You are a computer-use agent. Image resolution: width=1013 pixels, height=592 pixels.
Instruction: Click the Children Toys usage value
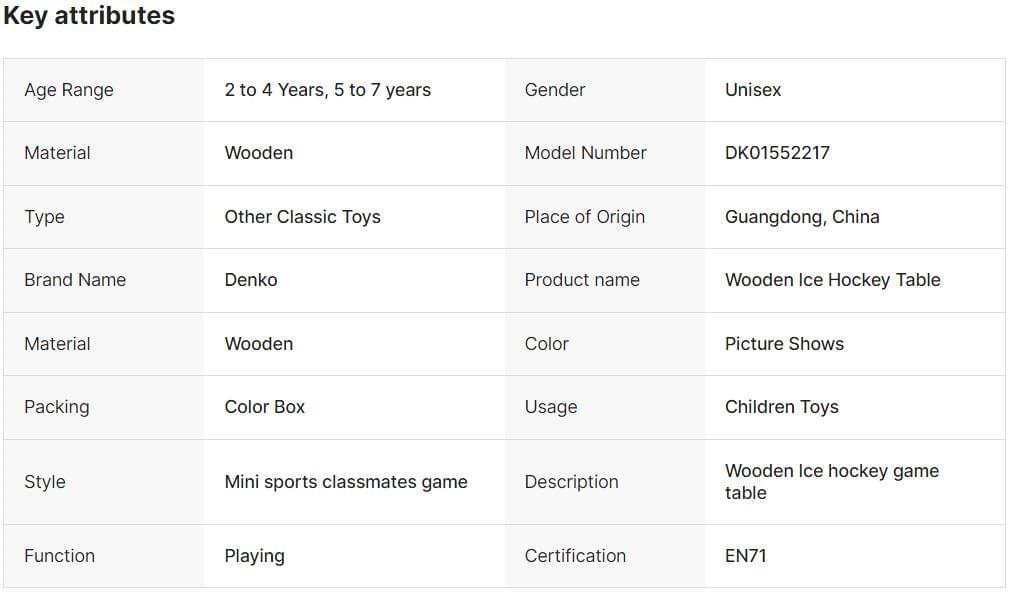click(x=781, y=407)
